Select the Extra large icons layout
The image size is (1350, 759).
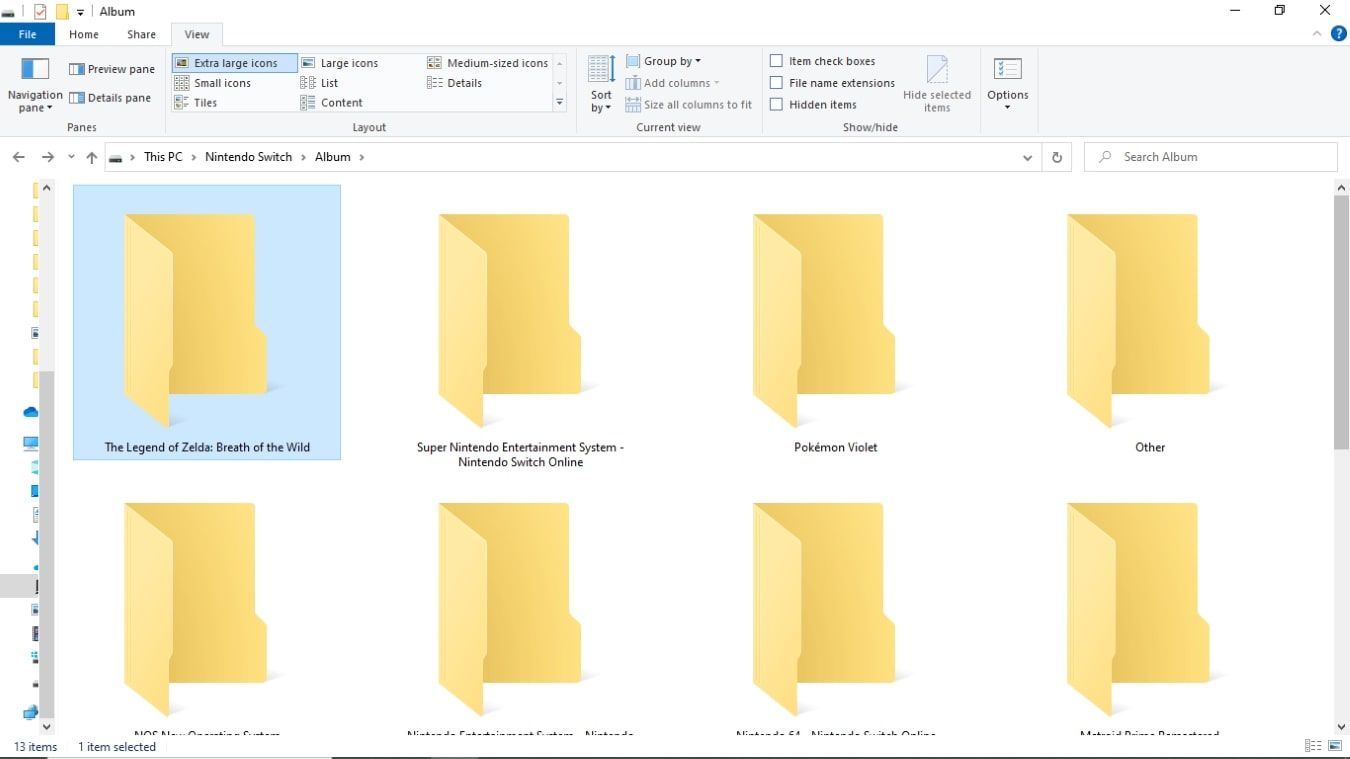(x=234, y=63)
